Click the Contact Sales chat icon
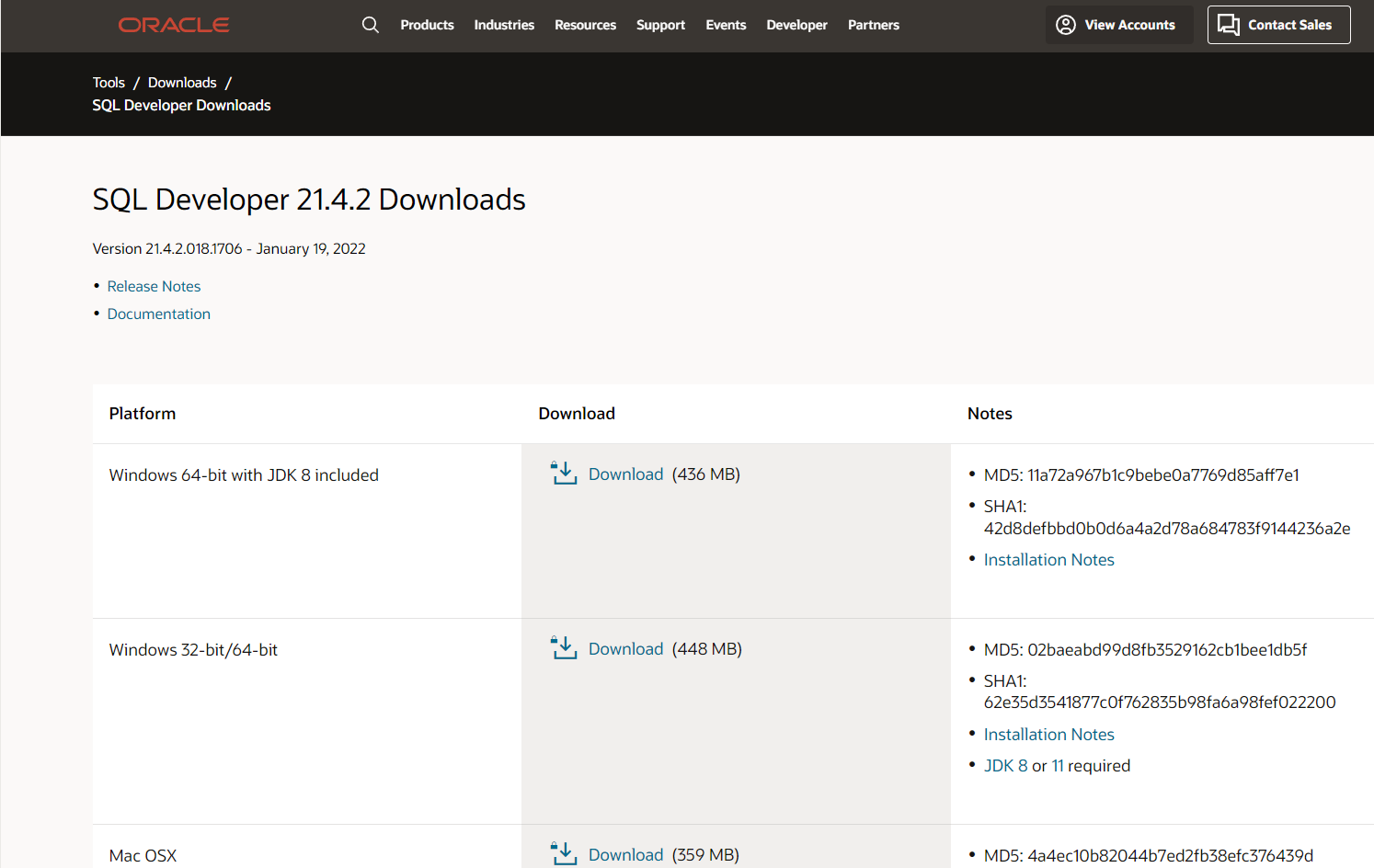 (1229, 25)
